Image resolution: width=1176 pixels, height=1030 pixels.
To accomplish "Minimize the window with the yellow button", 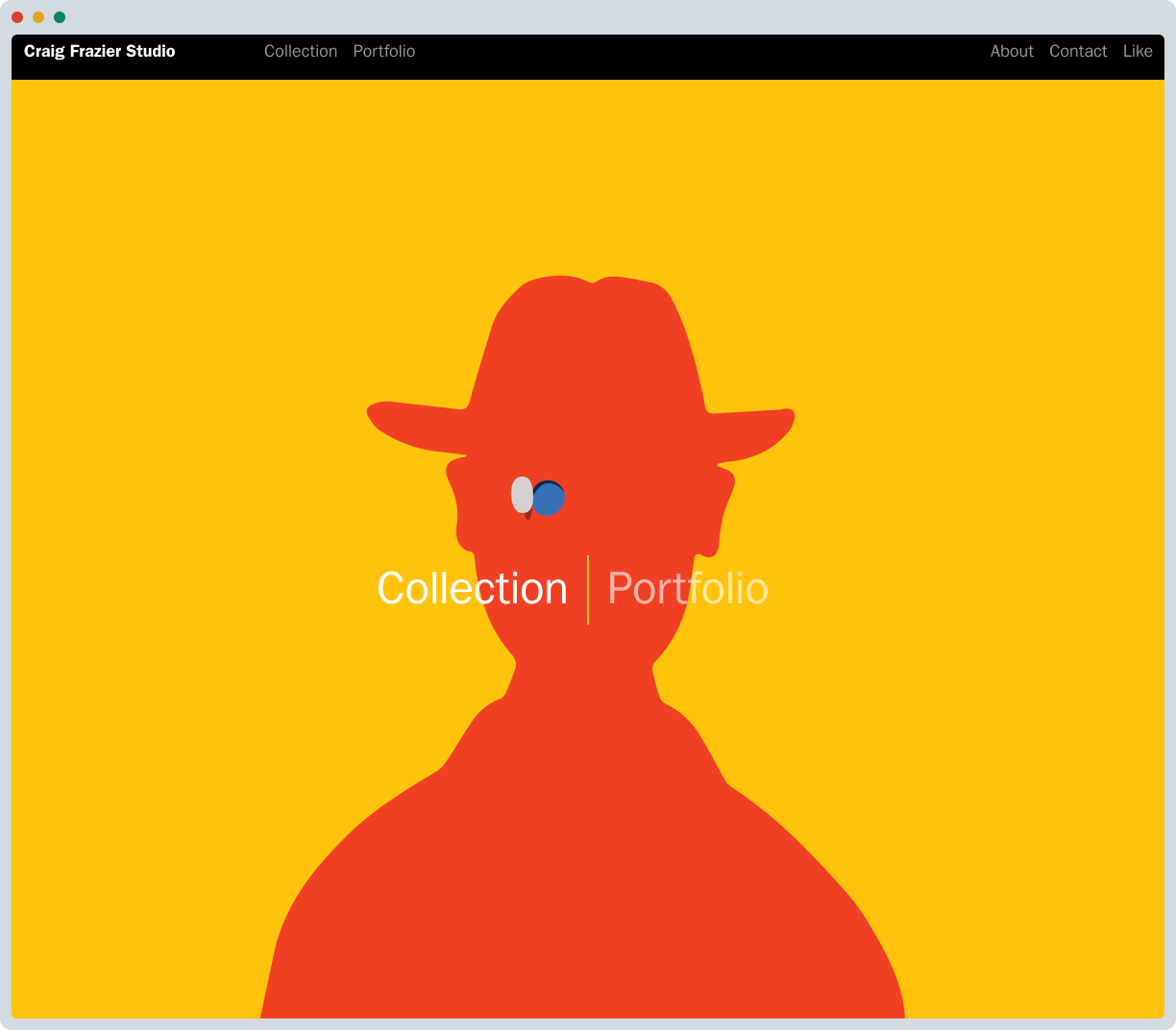I will (x=38, y=17).
